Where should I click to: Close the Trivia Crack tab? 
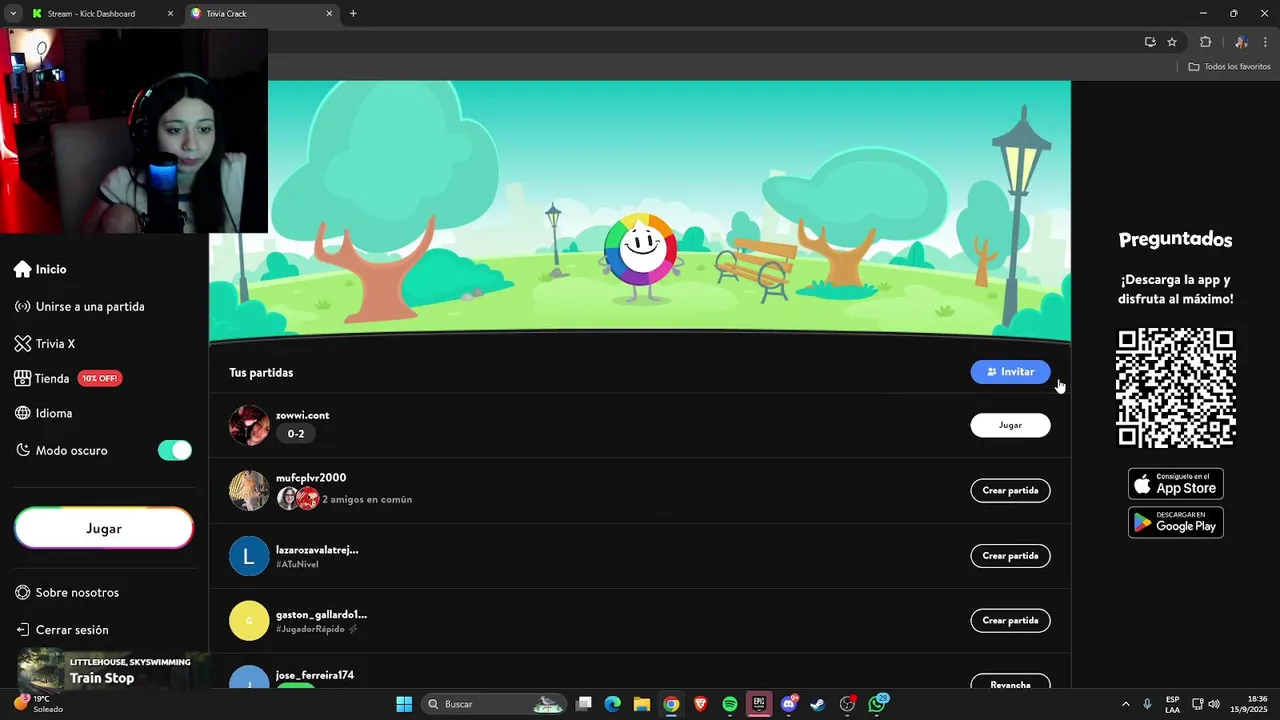(x=329, y=14)
